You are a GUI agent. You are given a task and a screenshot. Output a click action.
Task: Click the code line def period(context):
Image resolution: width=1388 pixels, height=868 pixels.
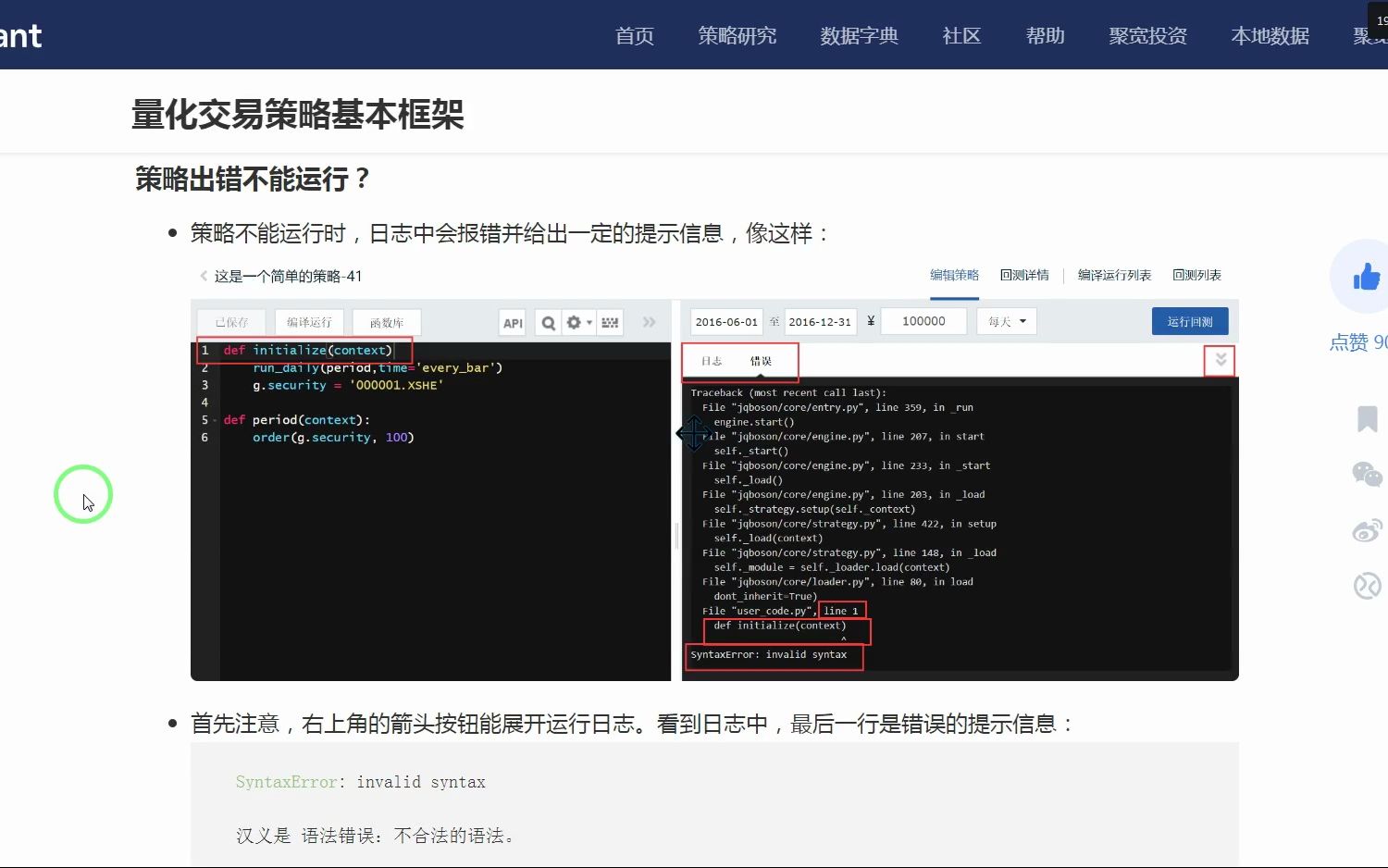click(296, 419)
